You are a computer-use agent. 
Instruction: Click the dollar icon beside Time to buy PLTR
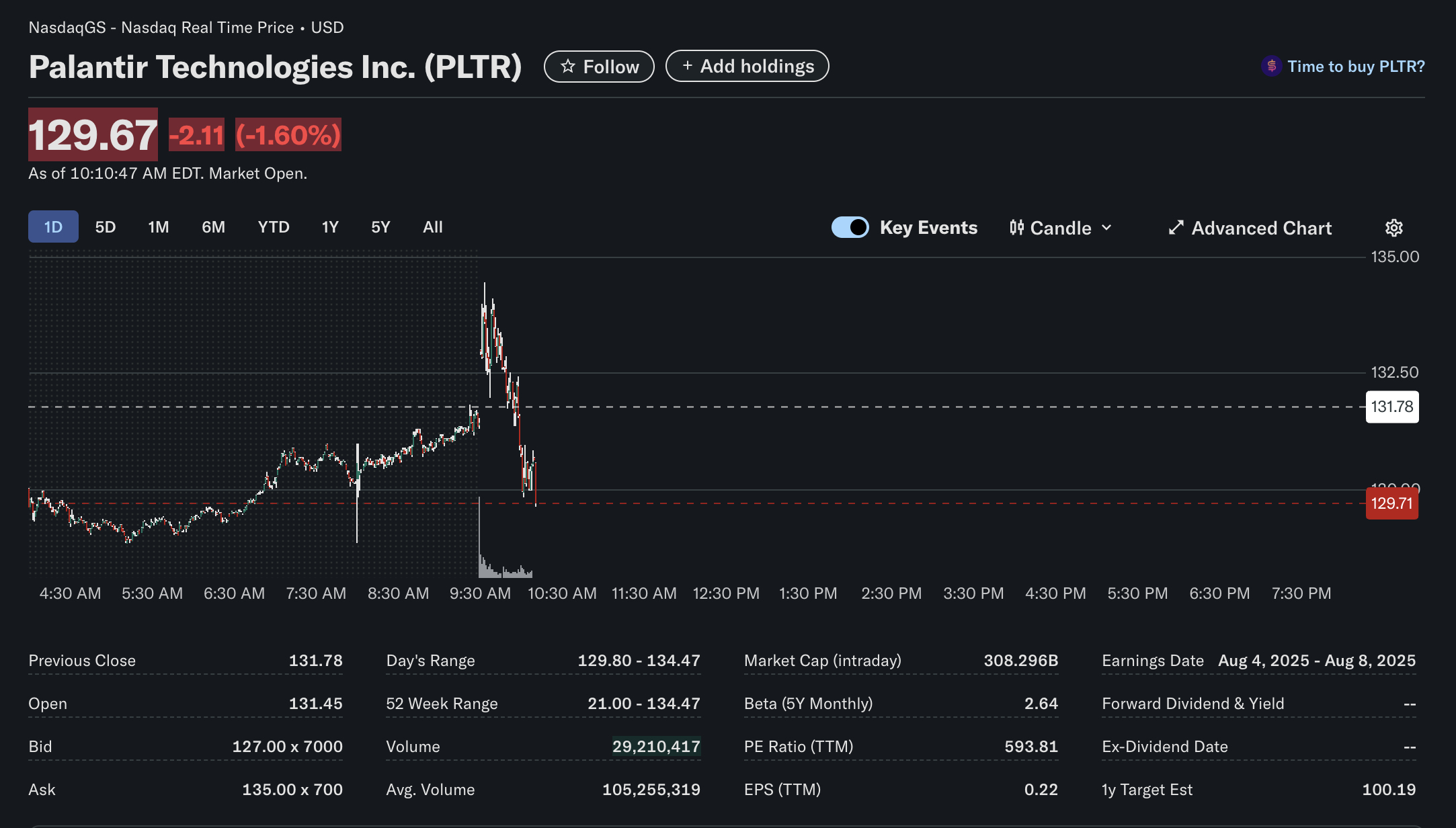1271,66
